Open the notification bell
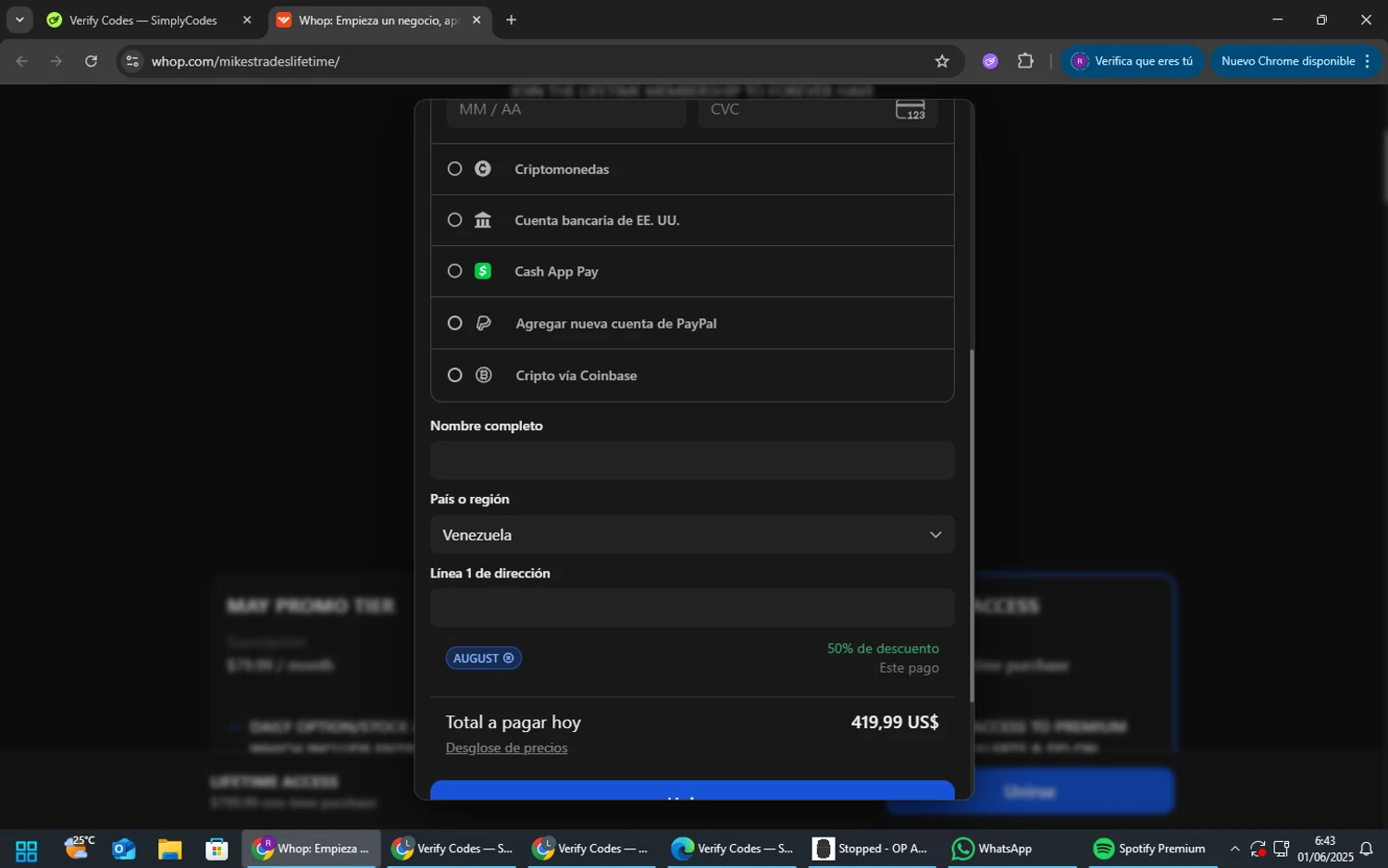1388x868 pixels. click(x=1366, y=849)
